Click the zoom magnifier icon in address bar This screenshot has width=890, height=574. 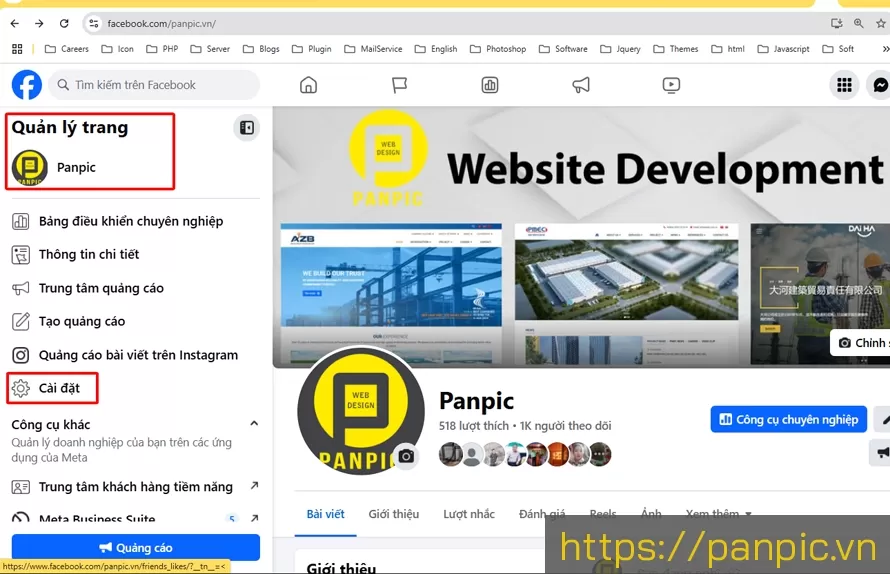click(x=859, y=23)
